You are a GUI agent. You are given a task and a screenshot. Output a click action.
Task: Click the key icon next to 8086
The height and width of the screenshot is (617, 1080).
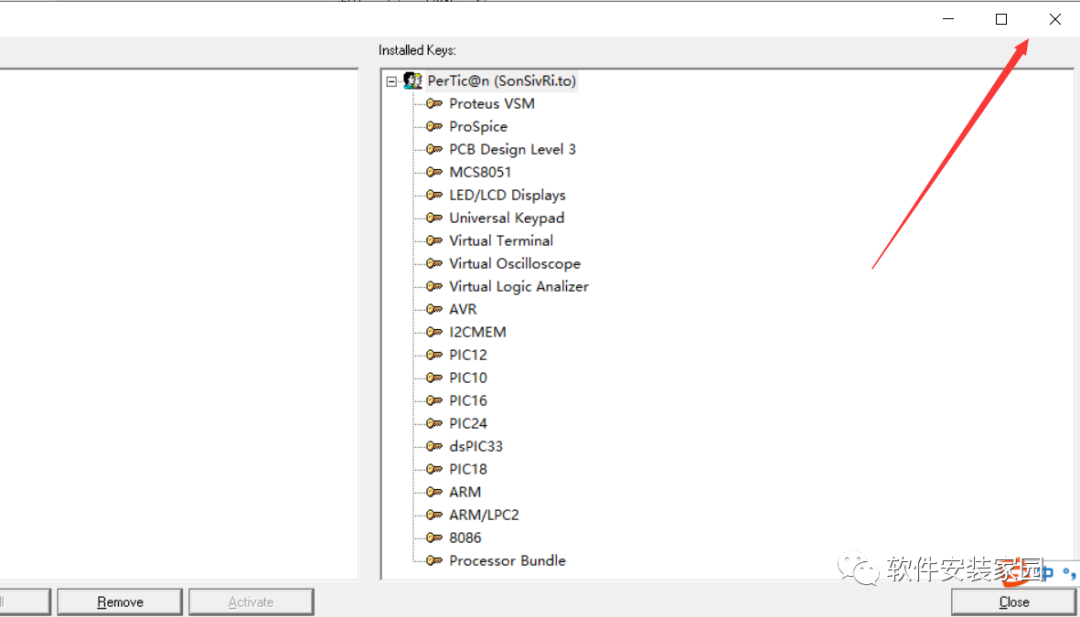434,537
